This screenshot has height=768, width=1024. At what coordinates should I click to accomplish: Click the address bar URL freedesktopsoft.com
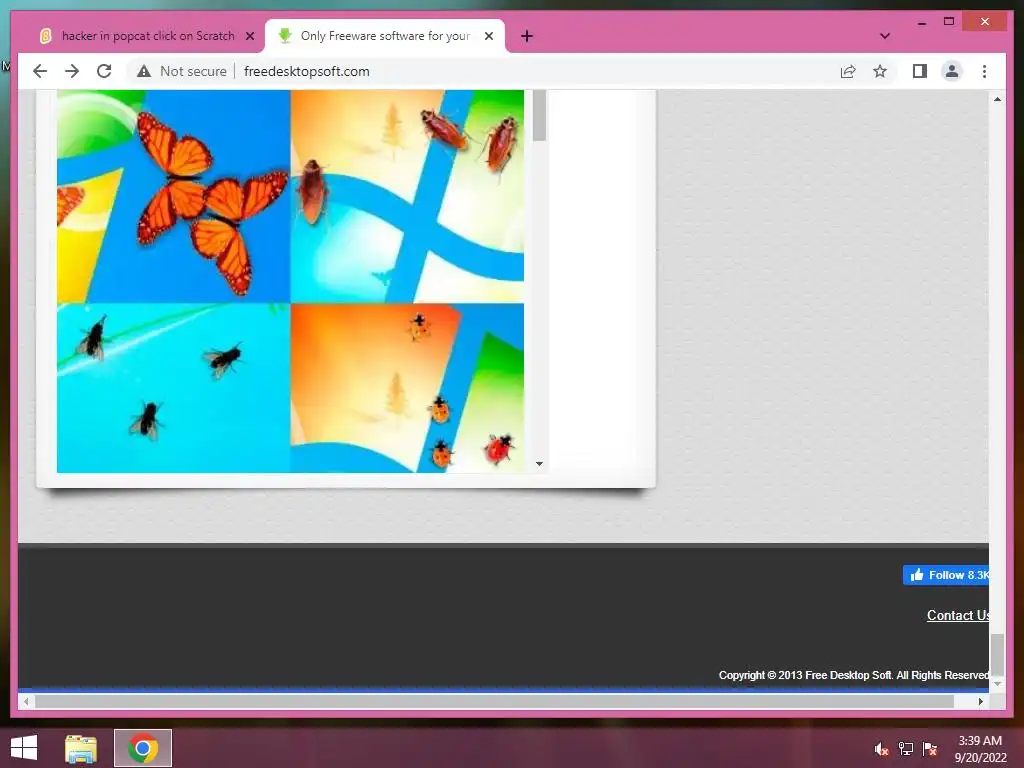(x=306, y=71)
